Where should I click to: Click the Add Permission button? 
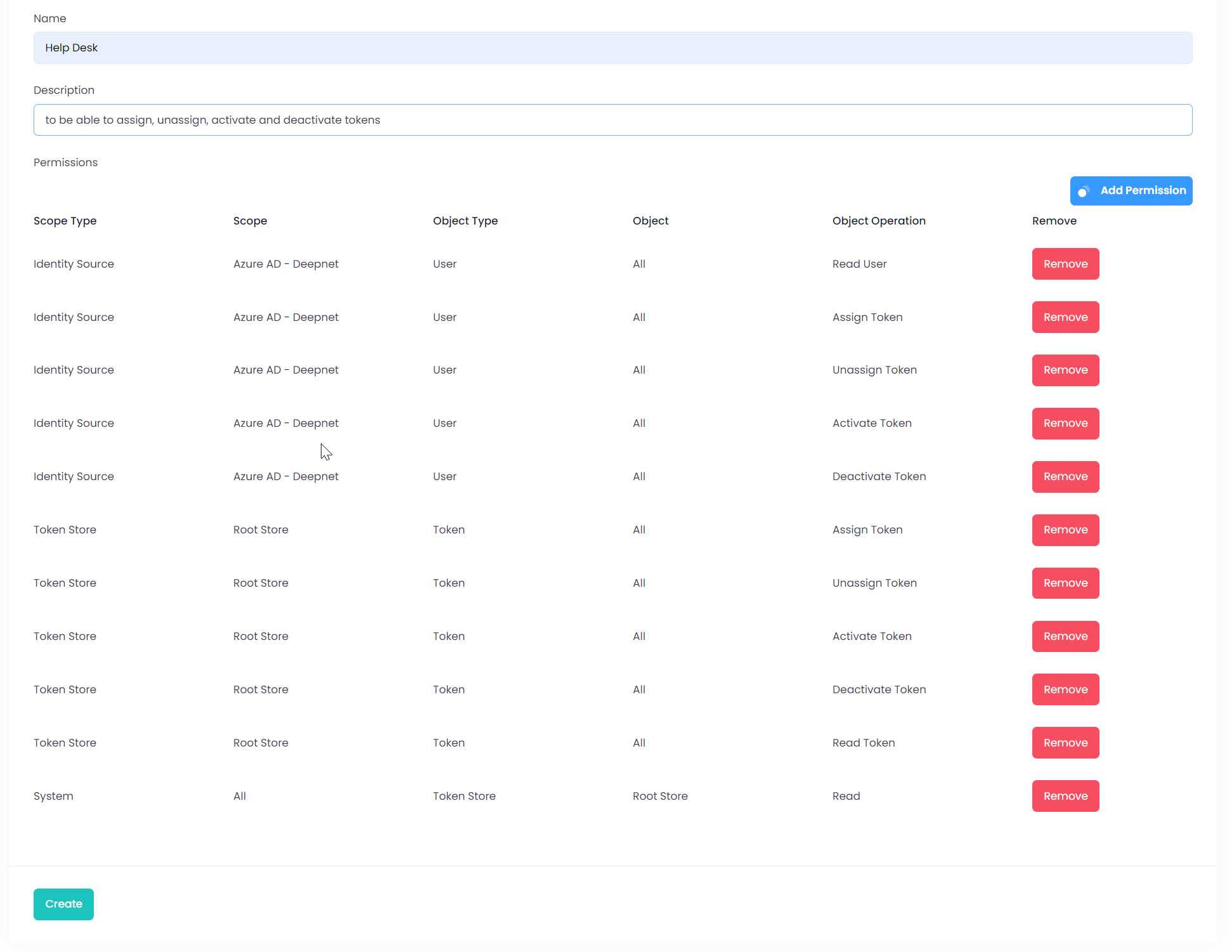click(1131, 191)
